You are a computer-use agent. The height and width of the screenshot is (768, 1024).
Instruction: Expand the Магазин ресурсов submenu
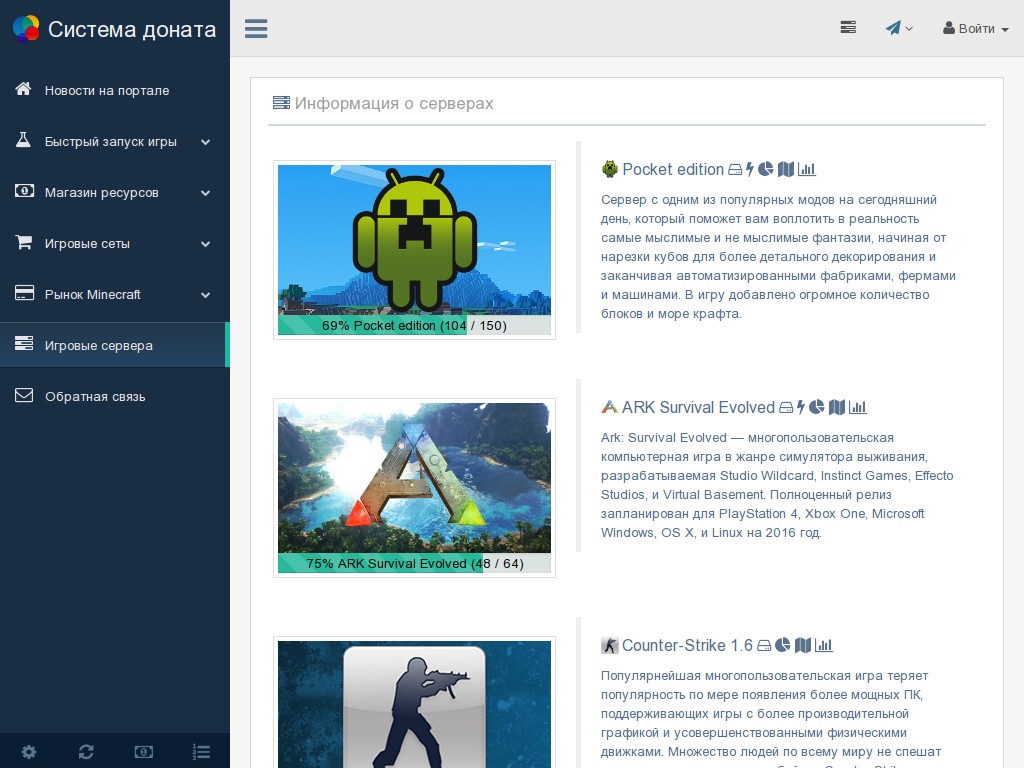114,193
